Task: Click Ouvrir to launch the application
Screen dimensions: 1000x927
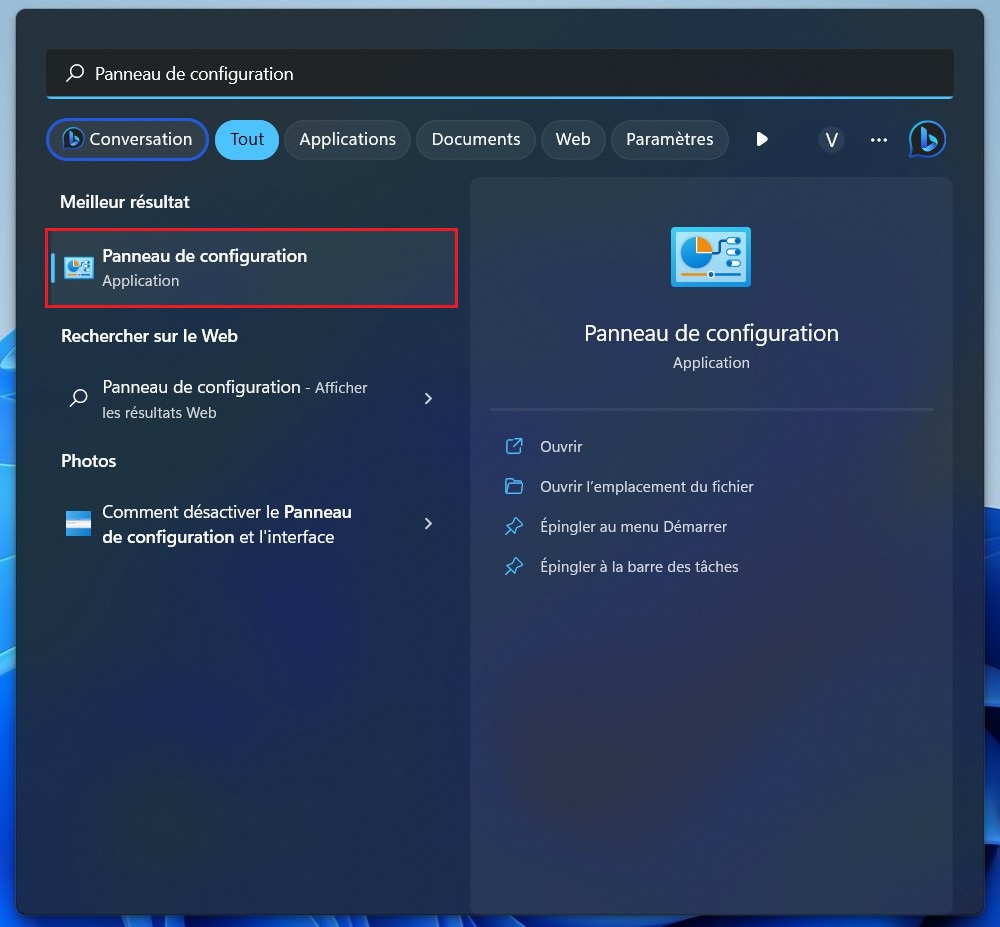Action: 561,447
